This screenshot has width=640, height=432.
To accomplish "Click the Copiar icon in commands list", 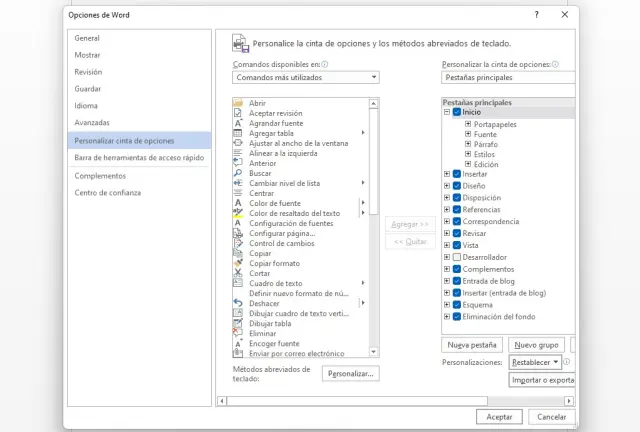I will coord(238,253).
